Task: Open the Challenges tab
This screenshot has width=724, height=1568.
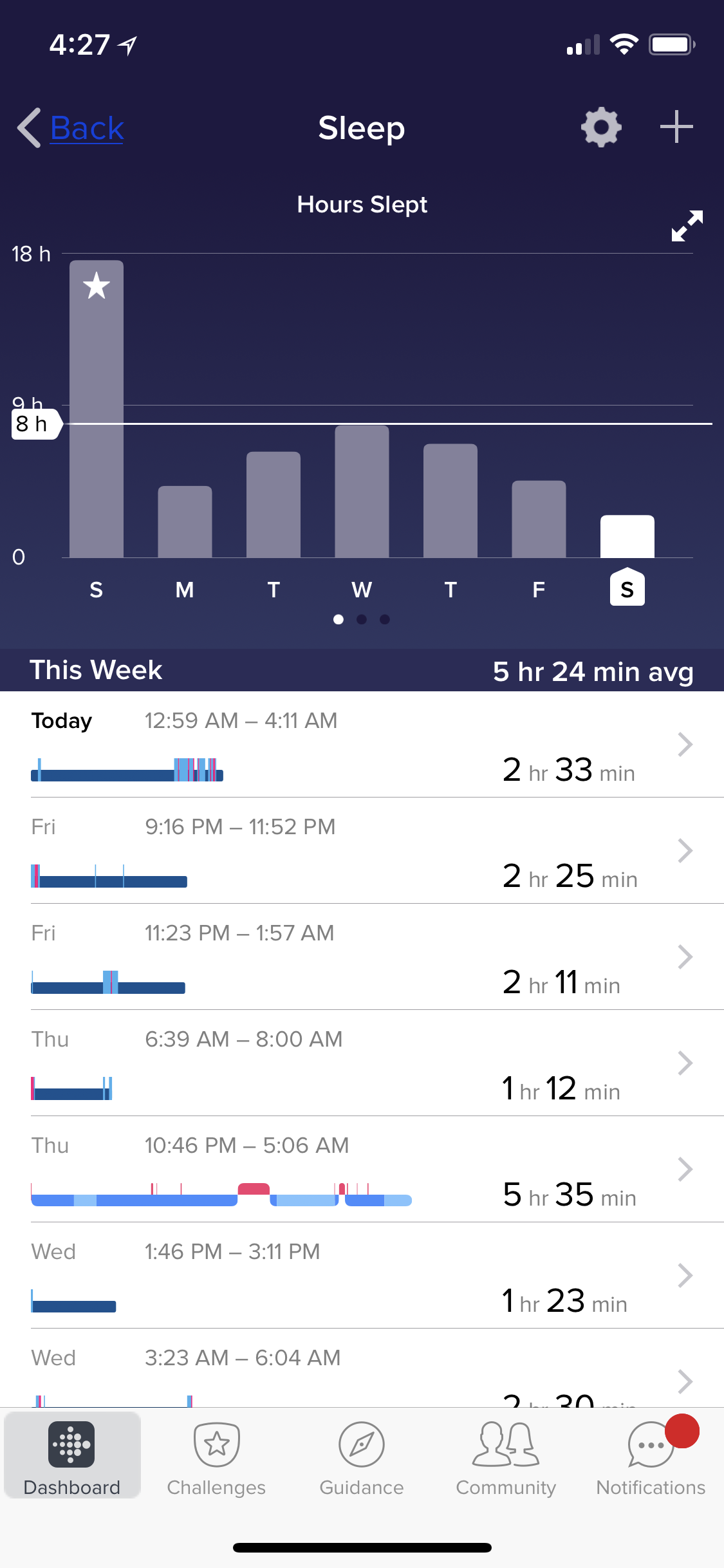Action: point(216,1457)
